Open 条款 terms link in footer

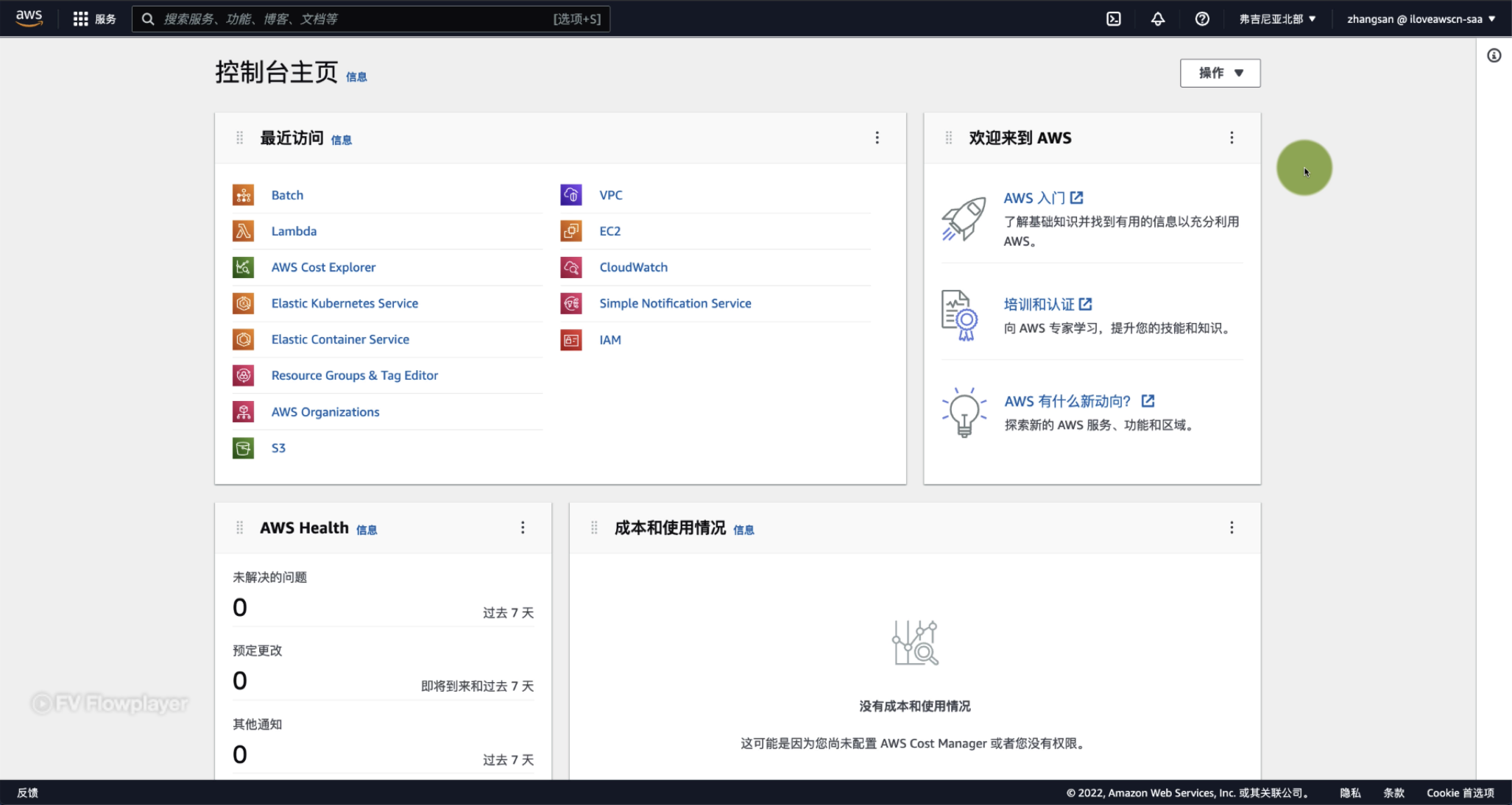point(1393,792)
